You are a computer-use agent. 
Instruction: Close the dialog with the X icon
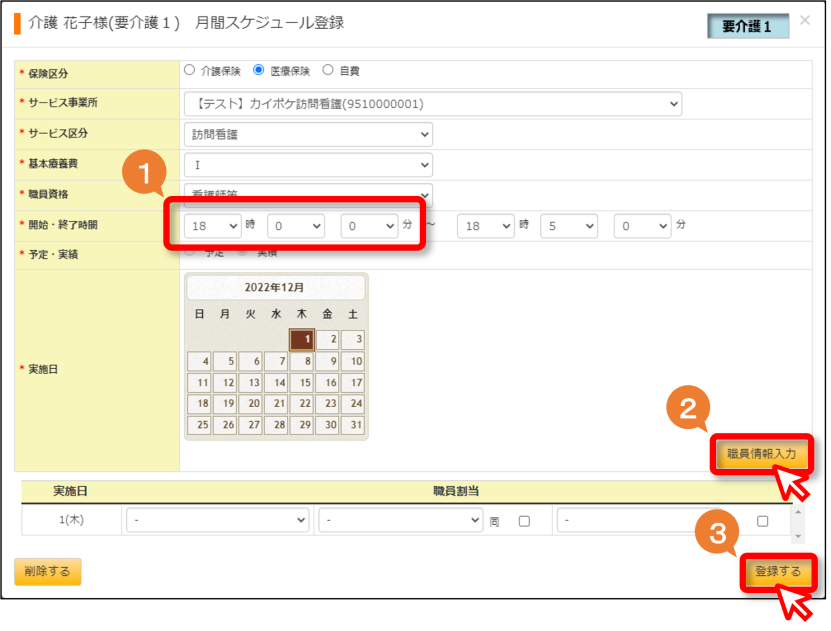805,21
